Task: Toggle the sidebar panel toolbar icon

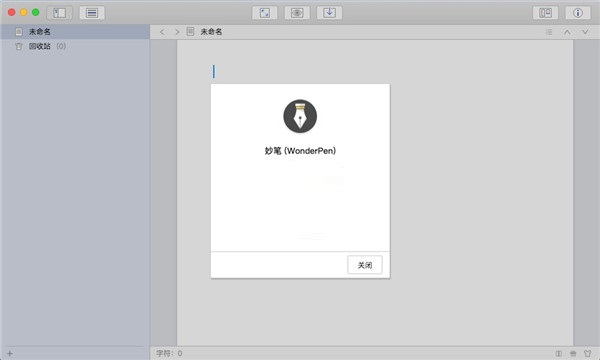Action: 59,13
